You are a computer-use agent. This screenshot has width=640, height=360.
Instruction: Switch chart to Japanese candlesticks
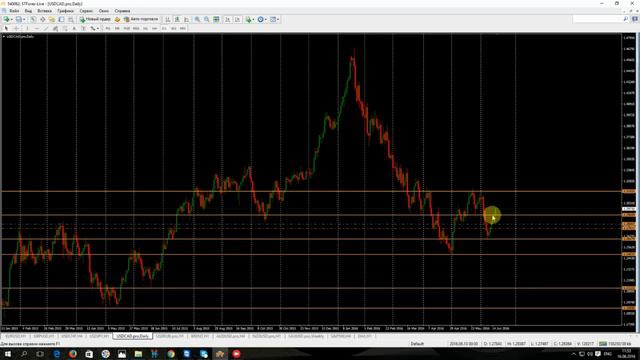click(x=176, y=19)
